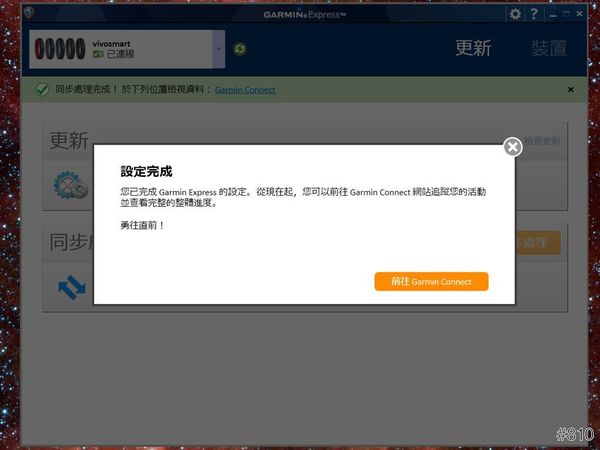Click the 前往 Garmin Connect button
The image size is (600, 450).
point(431,282)
